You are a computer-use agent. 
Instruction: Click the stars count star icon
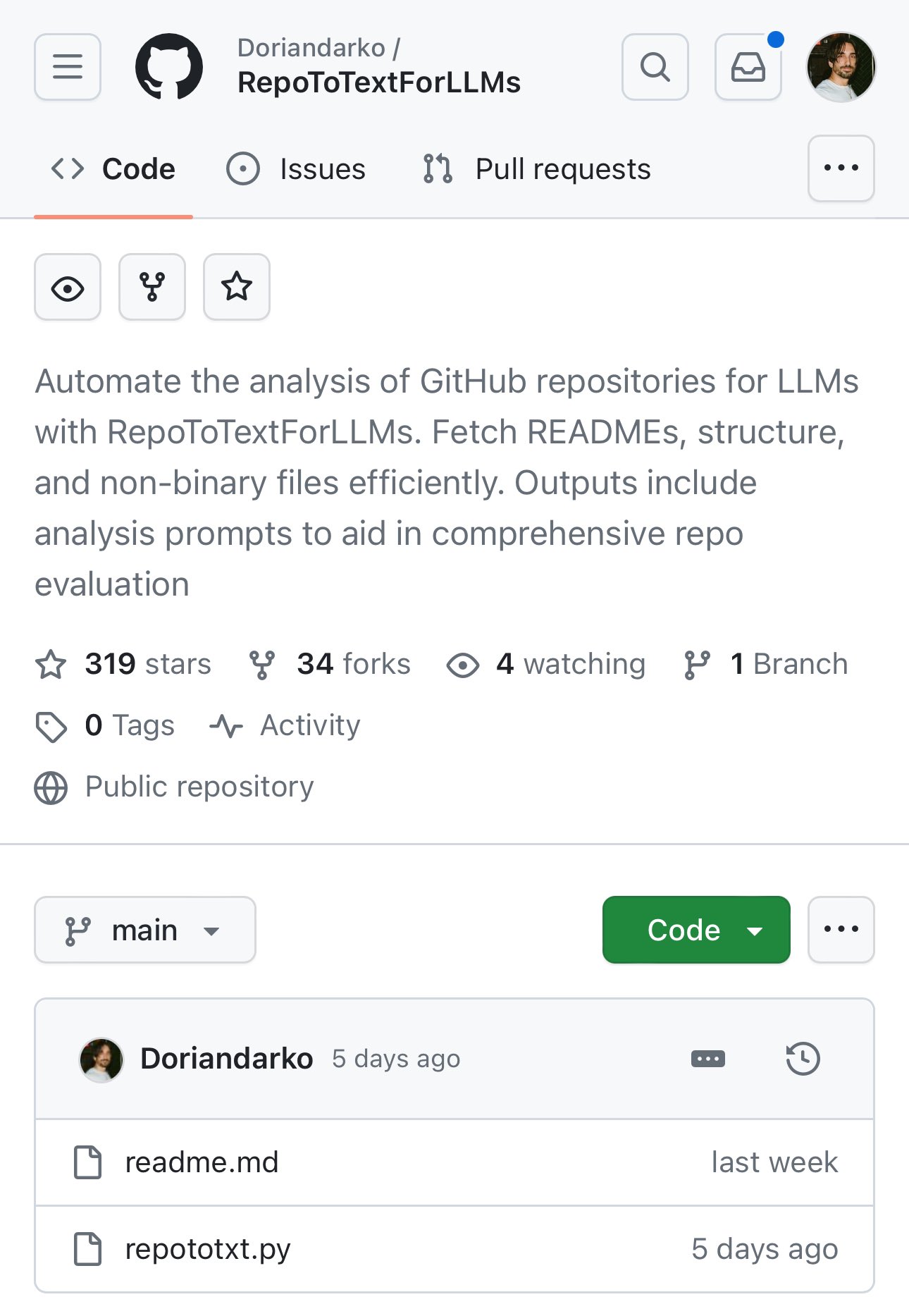pos(51,665)
